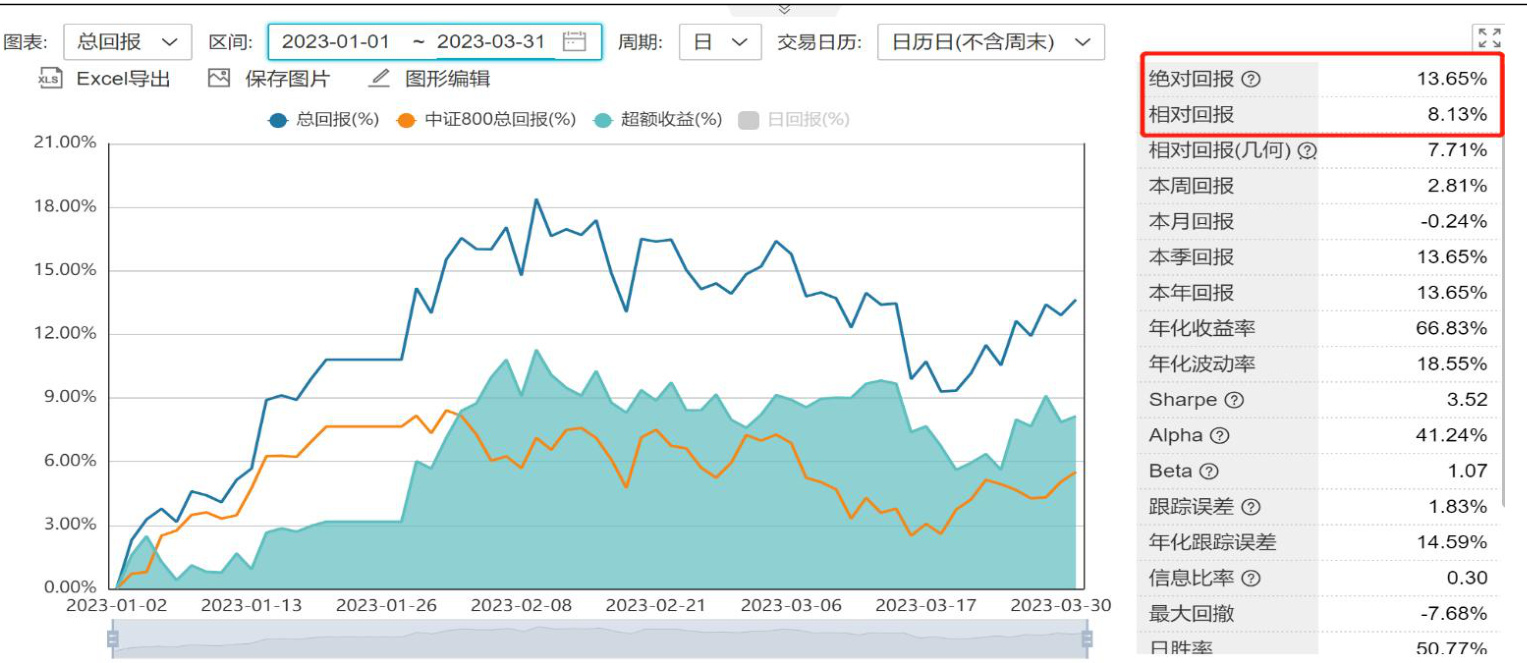
Task: Open the date range calendar icon
Action: tap(574, 42)
